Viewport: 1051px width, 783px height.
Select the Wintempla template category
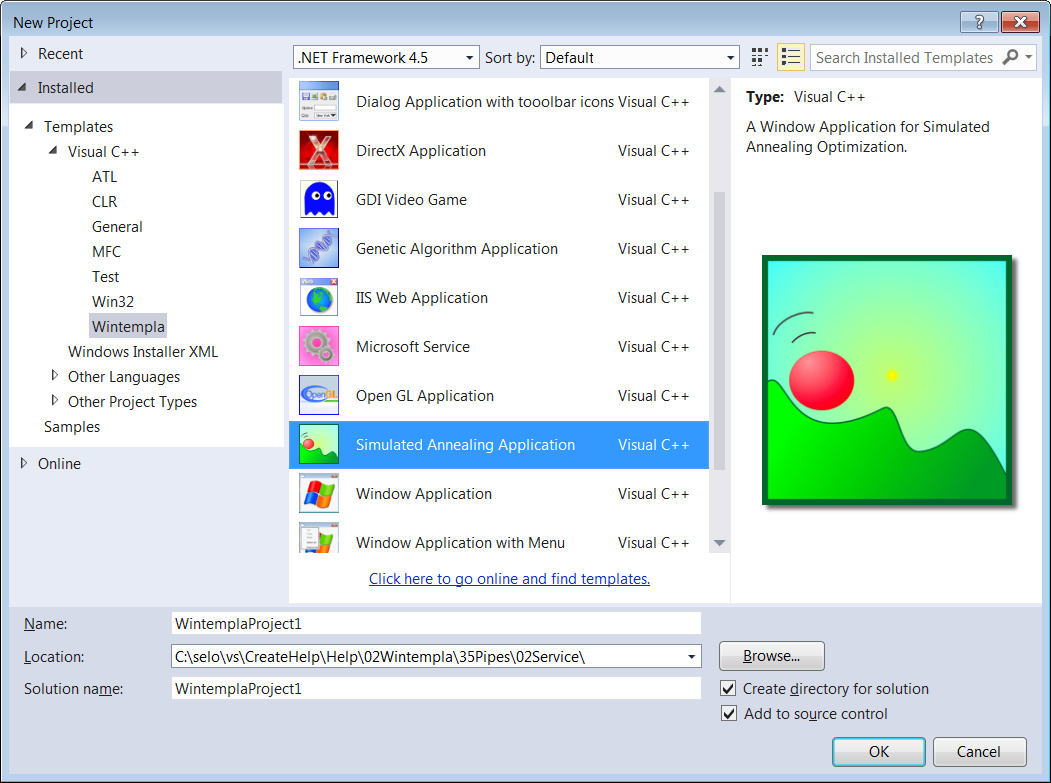pyautogui.click(x=128, y=326)
